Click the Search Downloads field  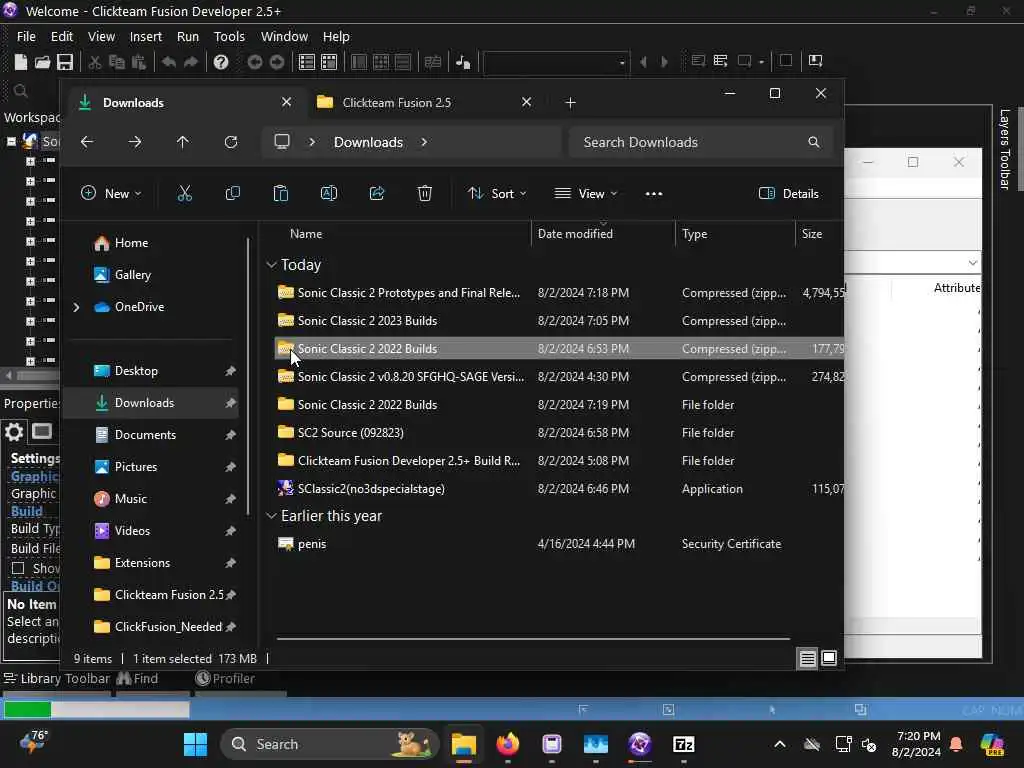(x=701, y=142)
